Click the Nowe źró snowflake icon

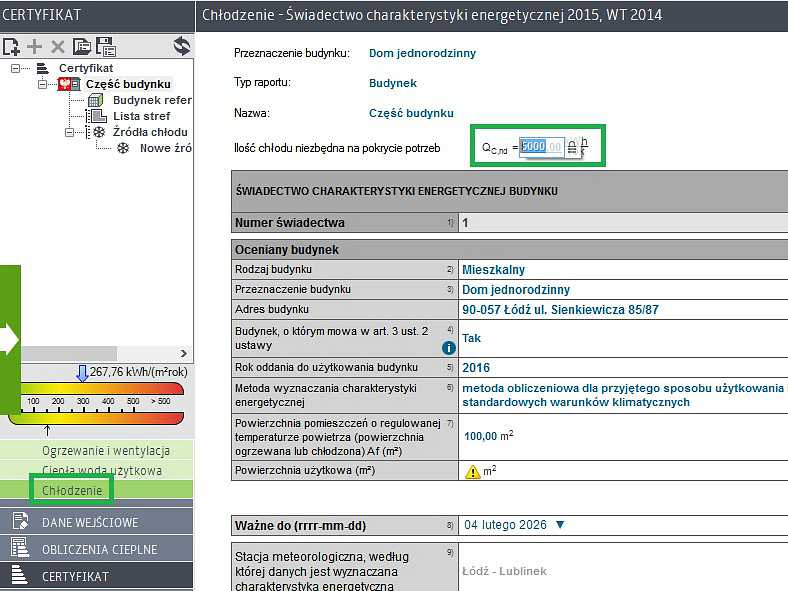pos(123,148)
